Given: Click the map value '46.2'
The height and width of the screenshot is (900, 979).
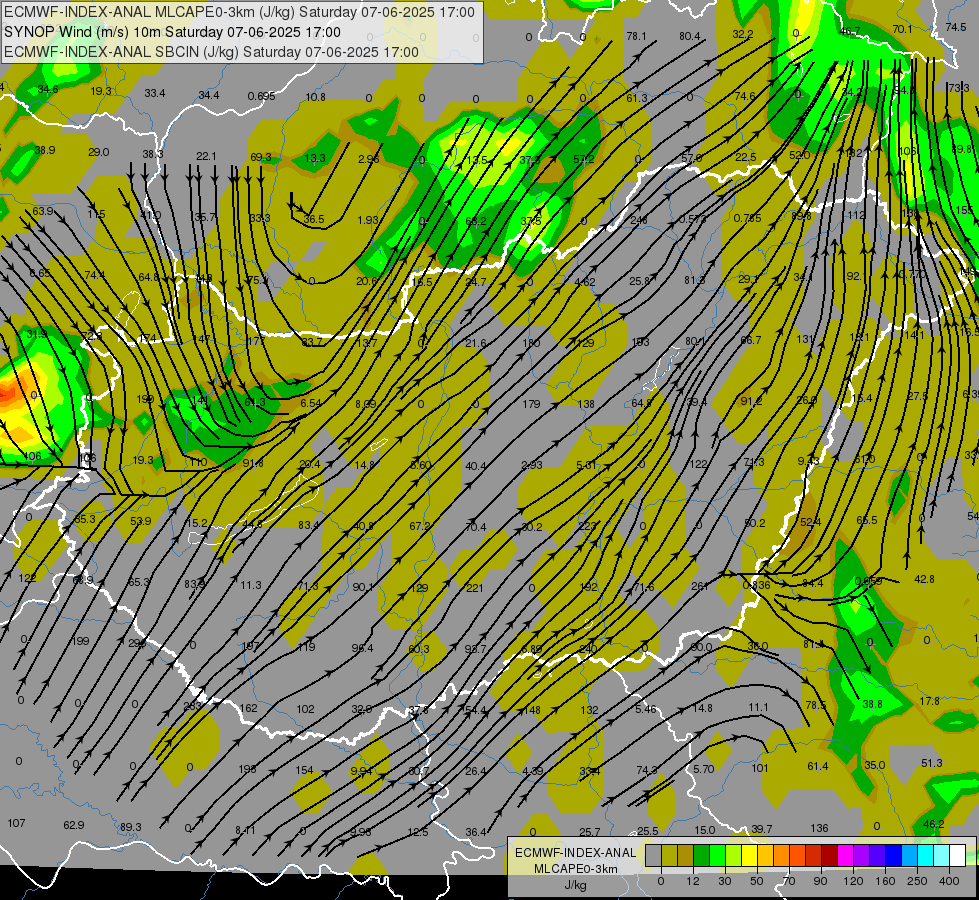Looking at the screenshot, I should 933,824.
